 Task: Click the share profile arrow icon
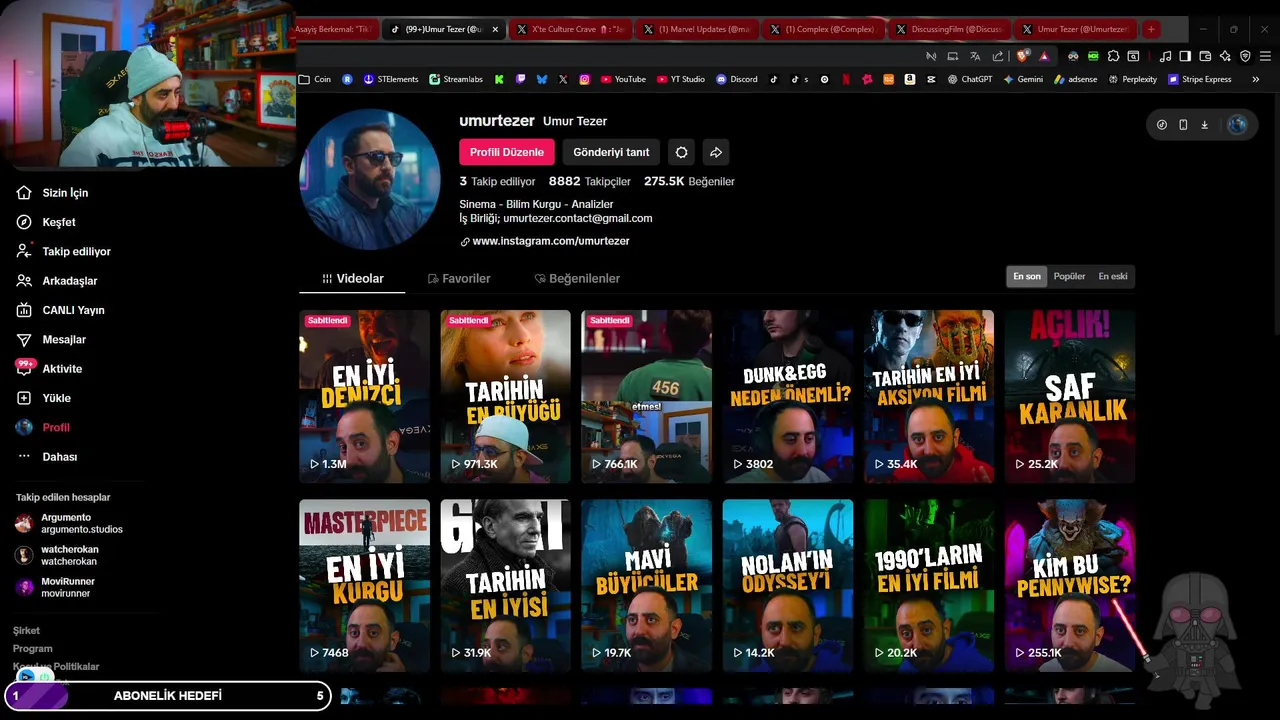pyautogui.click(x=715, y=152)
